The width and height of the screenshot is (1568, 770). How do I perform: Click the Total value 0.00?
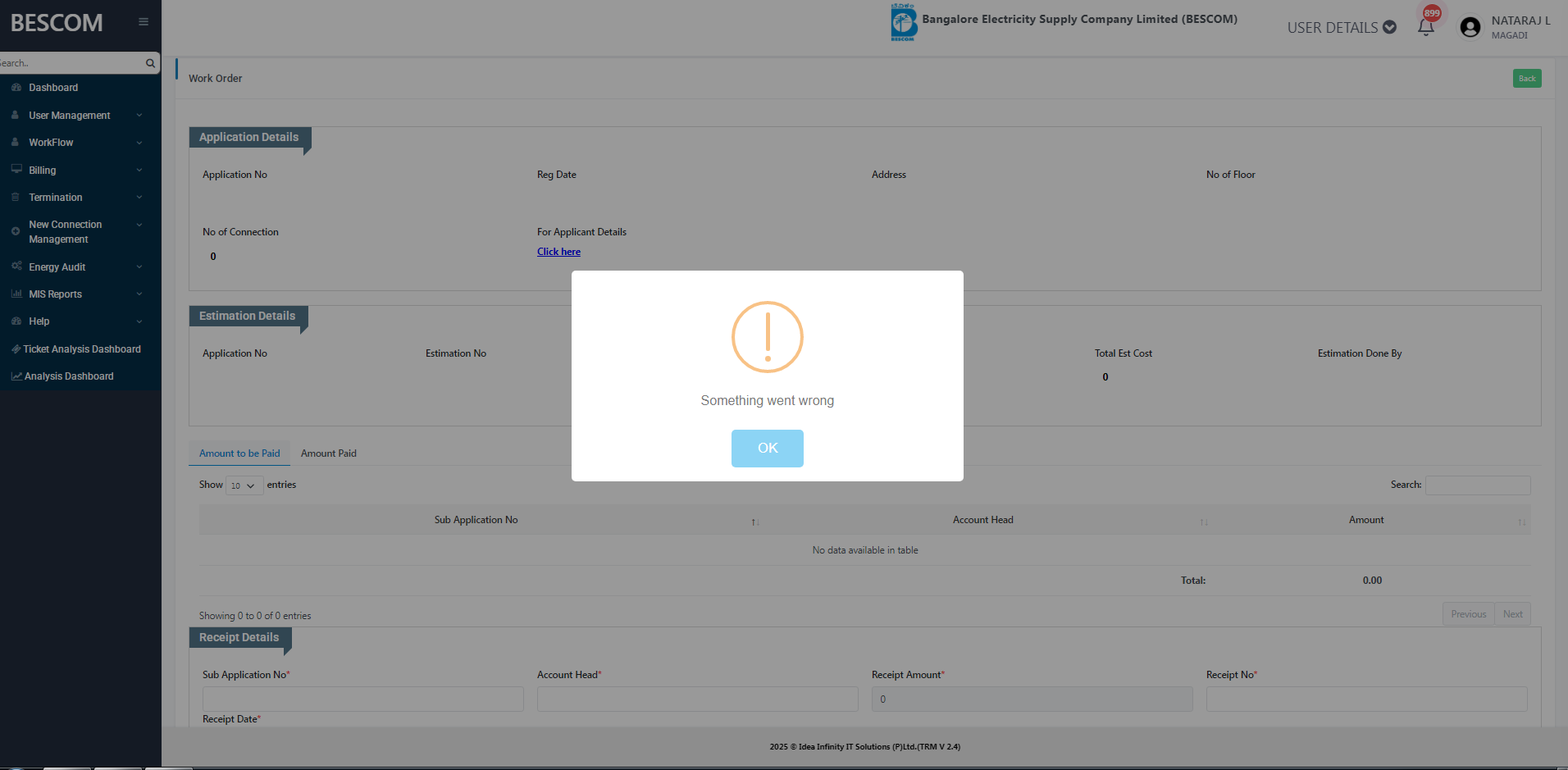coord(1372,581)
